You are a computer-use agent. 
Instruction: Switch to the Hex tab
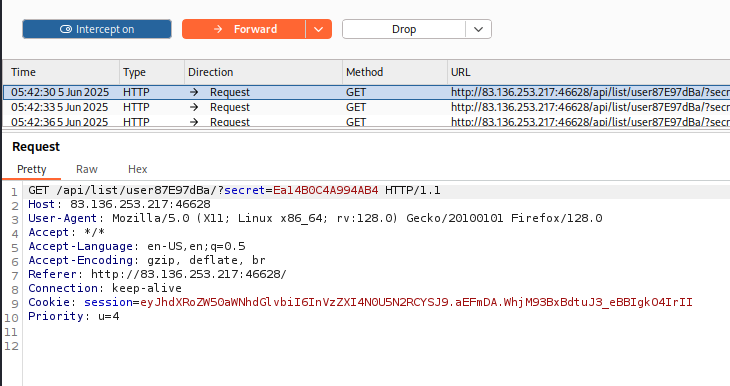(x=137, y=169)
